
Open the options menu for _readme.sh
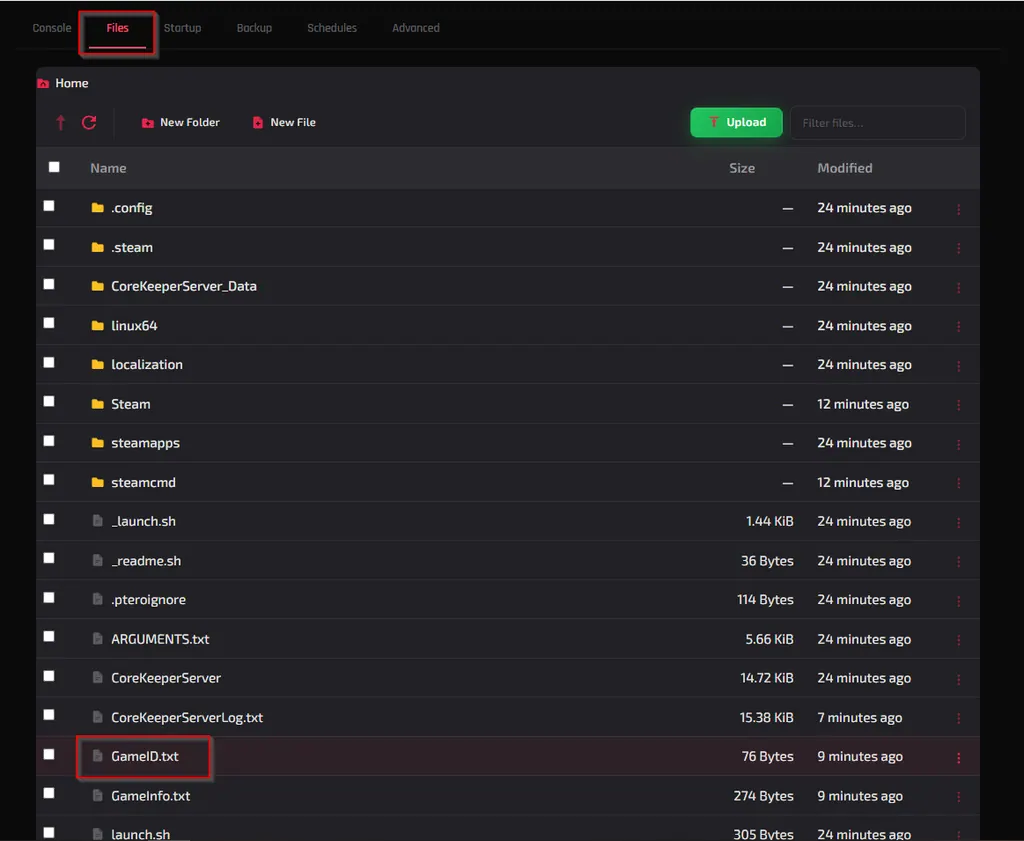click(x=958, y=562)
